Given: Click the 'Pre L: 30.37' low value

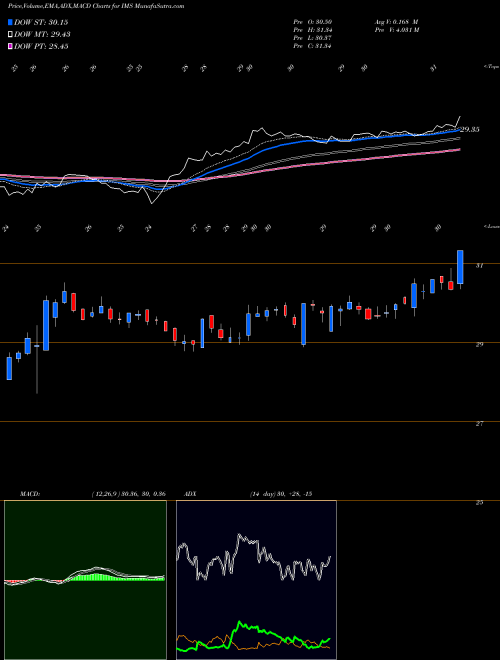Looking at the screenshot, I should point(313,38).
